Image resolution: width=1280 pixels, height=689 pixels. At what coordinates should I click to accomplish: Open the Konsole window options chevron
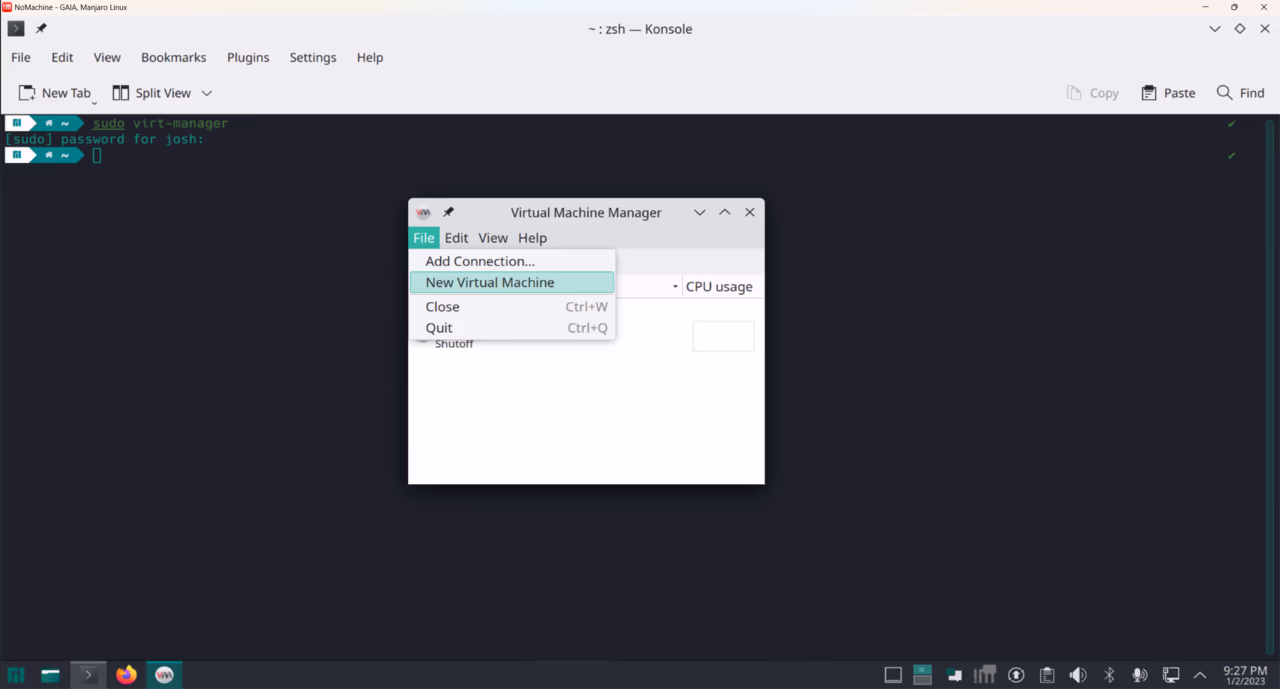[1214, 28]
